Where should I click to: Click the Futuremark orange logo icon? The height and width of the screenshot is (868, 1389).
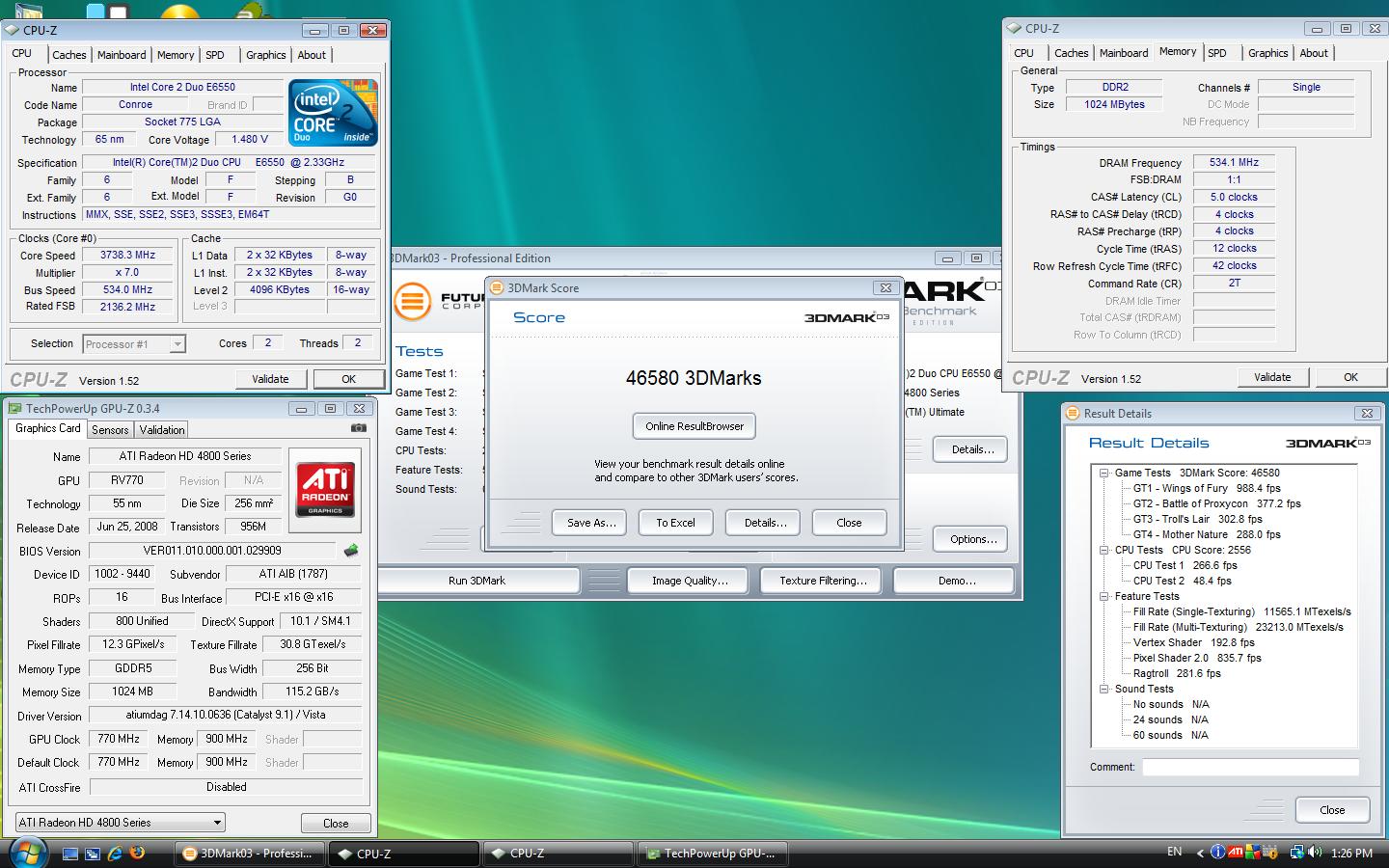(412, 301)
